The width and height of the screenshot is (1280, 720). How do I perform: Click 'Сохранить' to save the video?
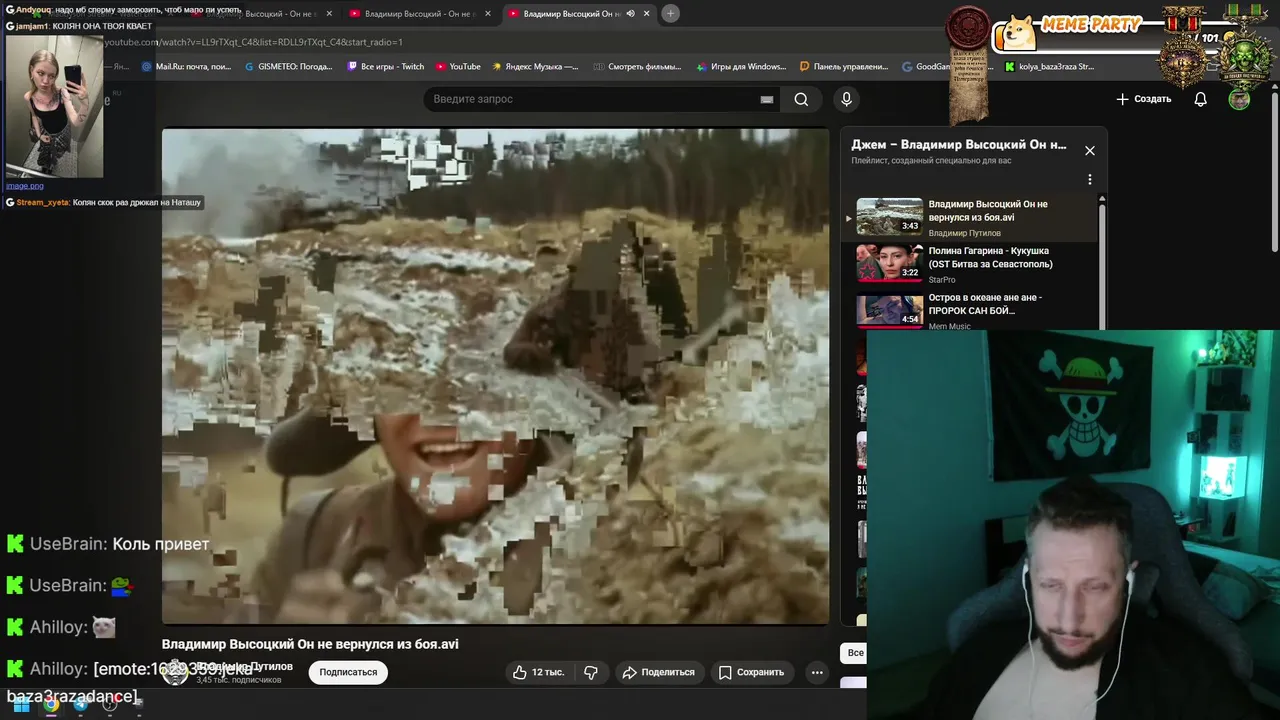751,672
